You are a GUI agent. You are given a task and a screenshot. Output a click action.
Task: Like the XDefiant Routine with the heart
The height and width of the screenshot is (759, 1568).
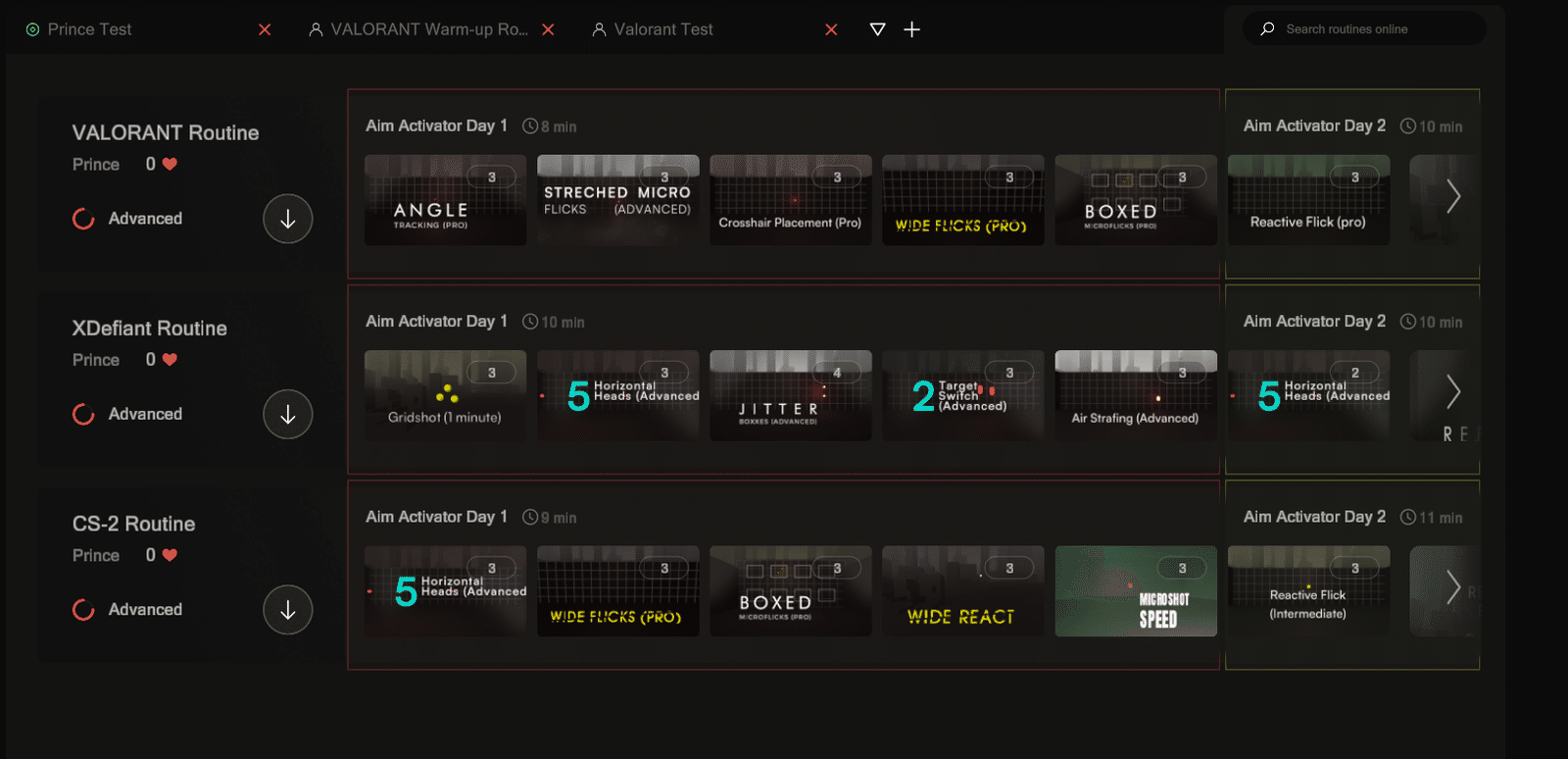(170, 359)
